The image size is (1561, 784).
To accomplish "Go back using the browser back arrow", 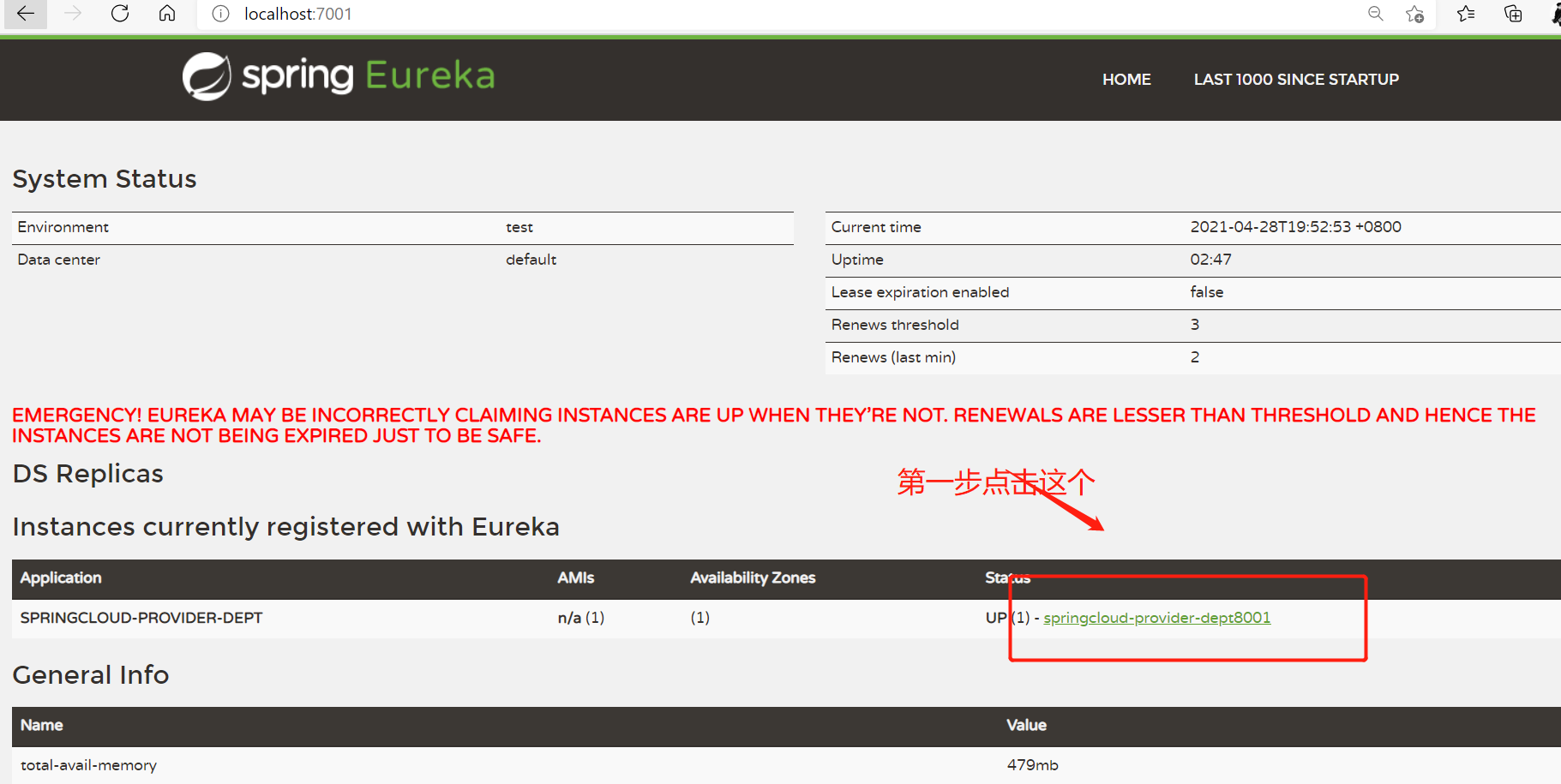I will coord(26,14).
